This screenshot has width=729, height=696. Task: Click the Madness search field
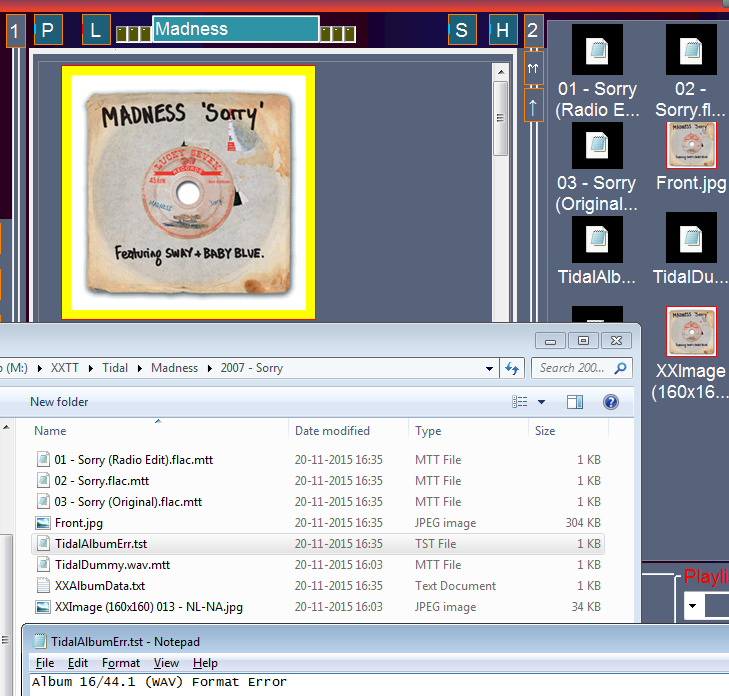coord(236,29)
